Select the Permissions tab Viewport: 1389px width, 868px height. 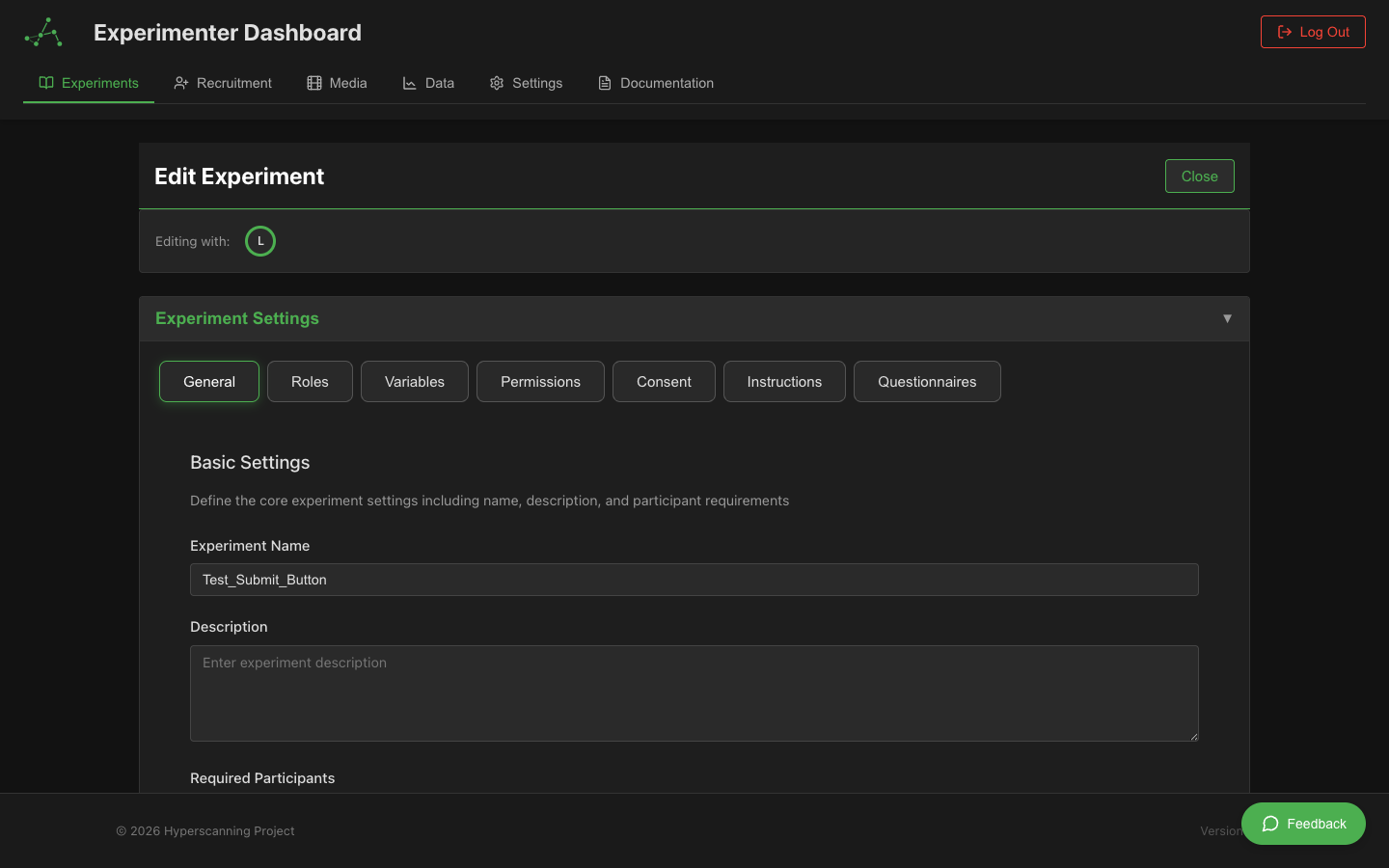click(540, 381)
